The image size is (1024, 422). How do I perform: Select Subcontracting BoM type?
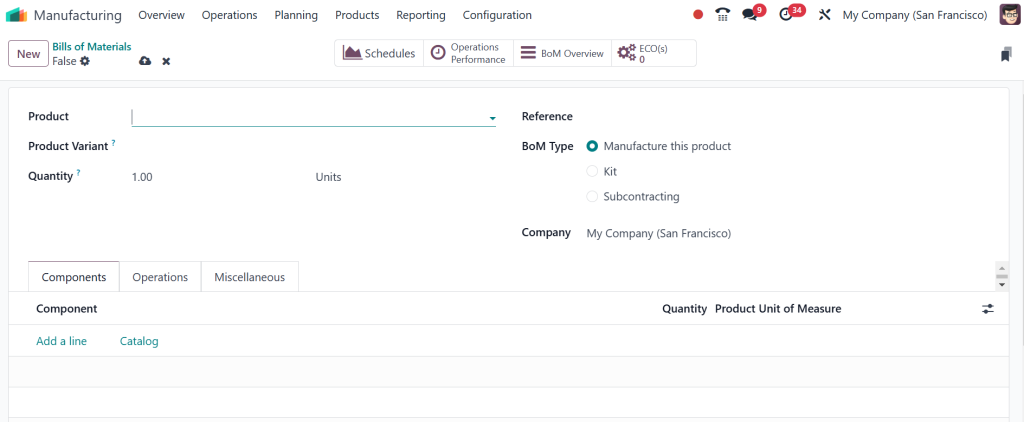click(x=592, y=196)
